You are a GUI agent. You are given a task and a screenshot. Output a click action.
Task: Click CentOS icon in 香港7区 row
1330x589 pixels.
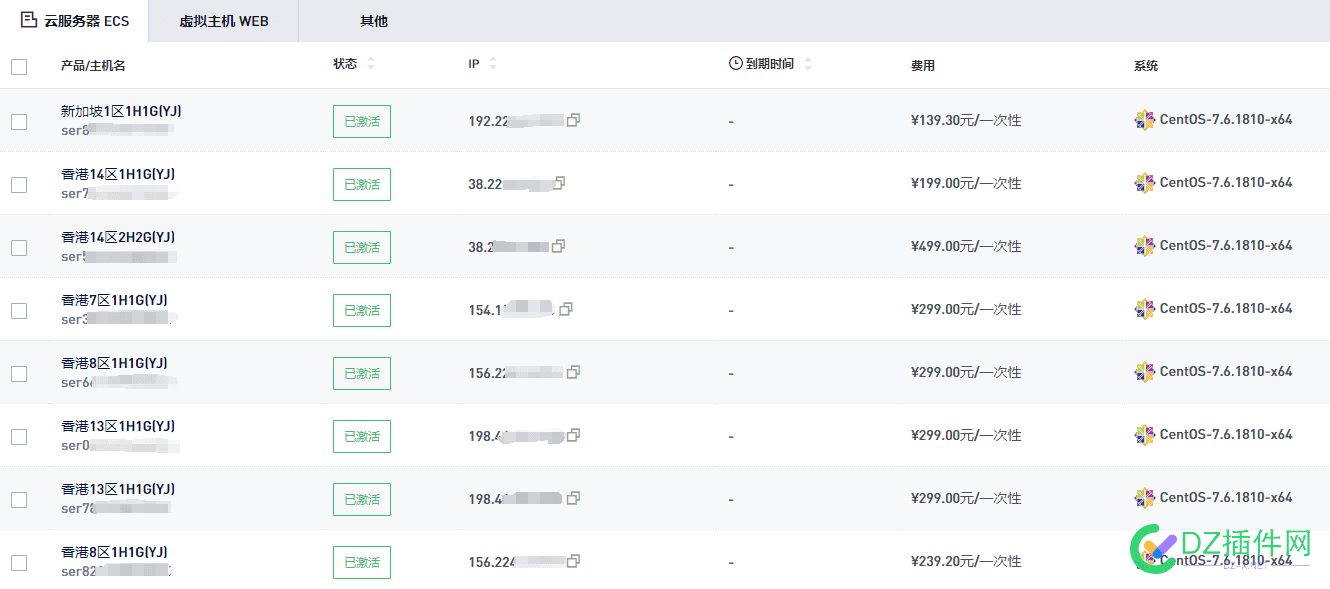1144,309
